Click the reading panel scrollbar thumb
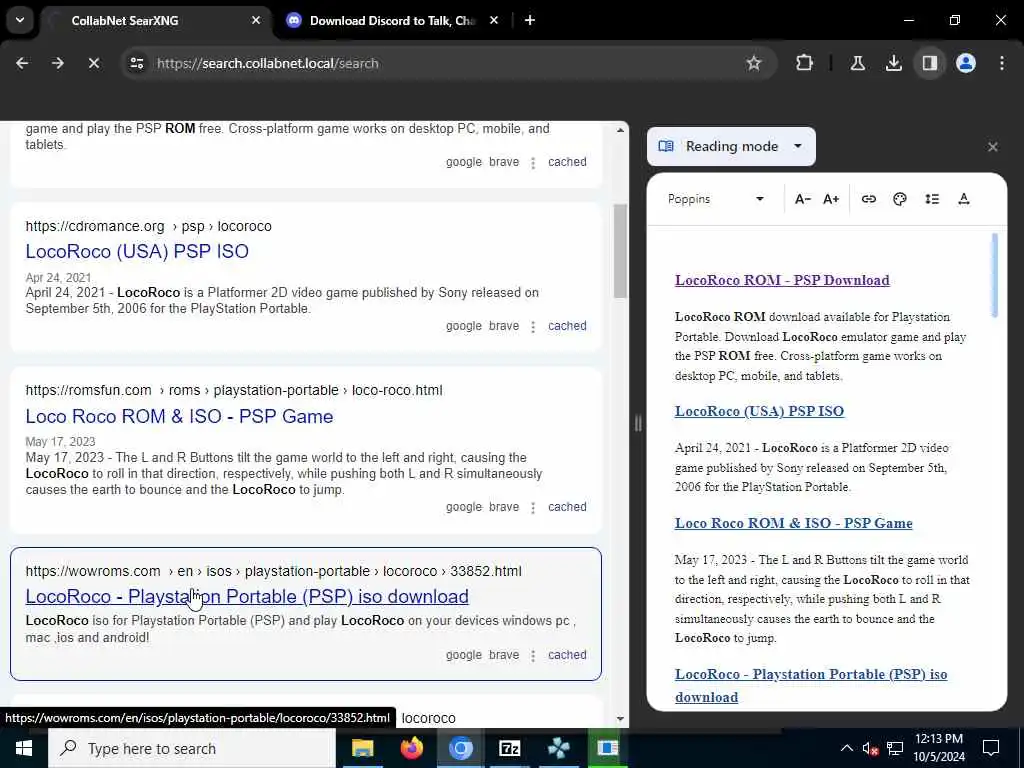Image resolution: width=1024 pixels, height=768 pixels. click(x=995, y=275)
